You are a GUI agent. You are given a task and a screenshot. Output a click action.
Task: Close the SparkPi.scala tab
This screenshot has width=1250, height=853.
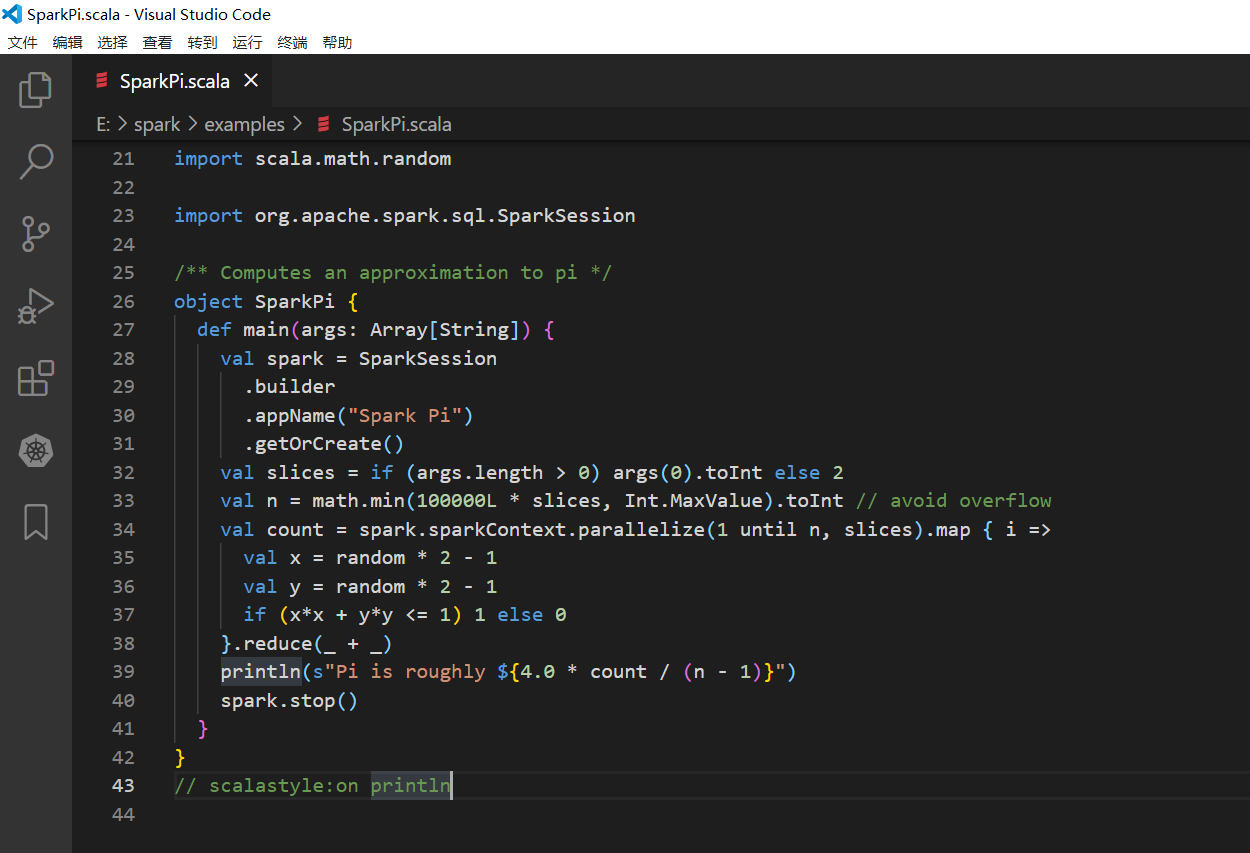click(251, 80)
